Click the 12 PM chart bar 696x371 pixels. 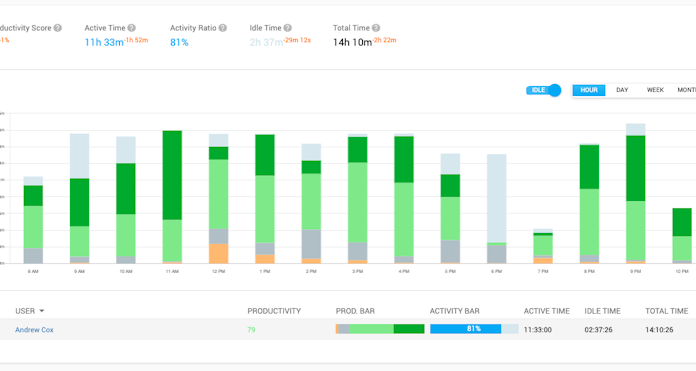(218, 199)
